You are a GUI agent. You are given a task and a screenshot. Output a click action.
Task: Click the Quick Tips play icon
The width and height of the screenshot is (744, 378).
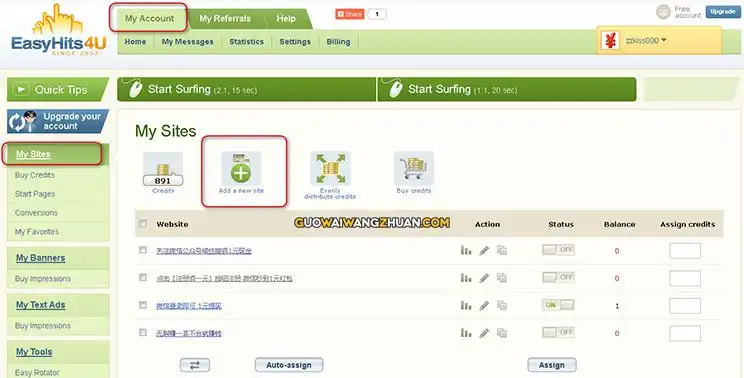click(x=20, y=89)
